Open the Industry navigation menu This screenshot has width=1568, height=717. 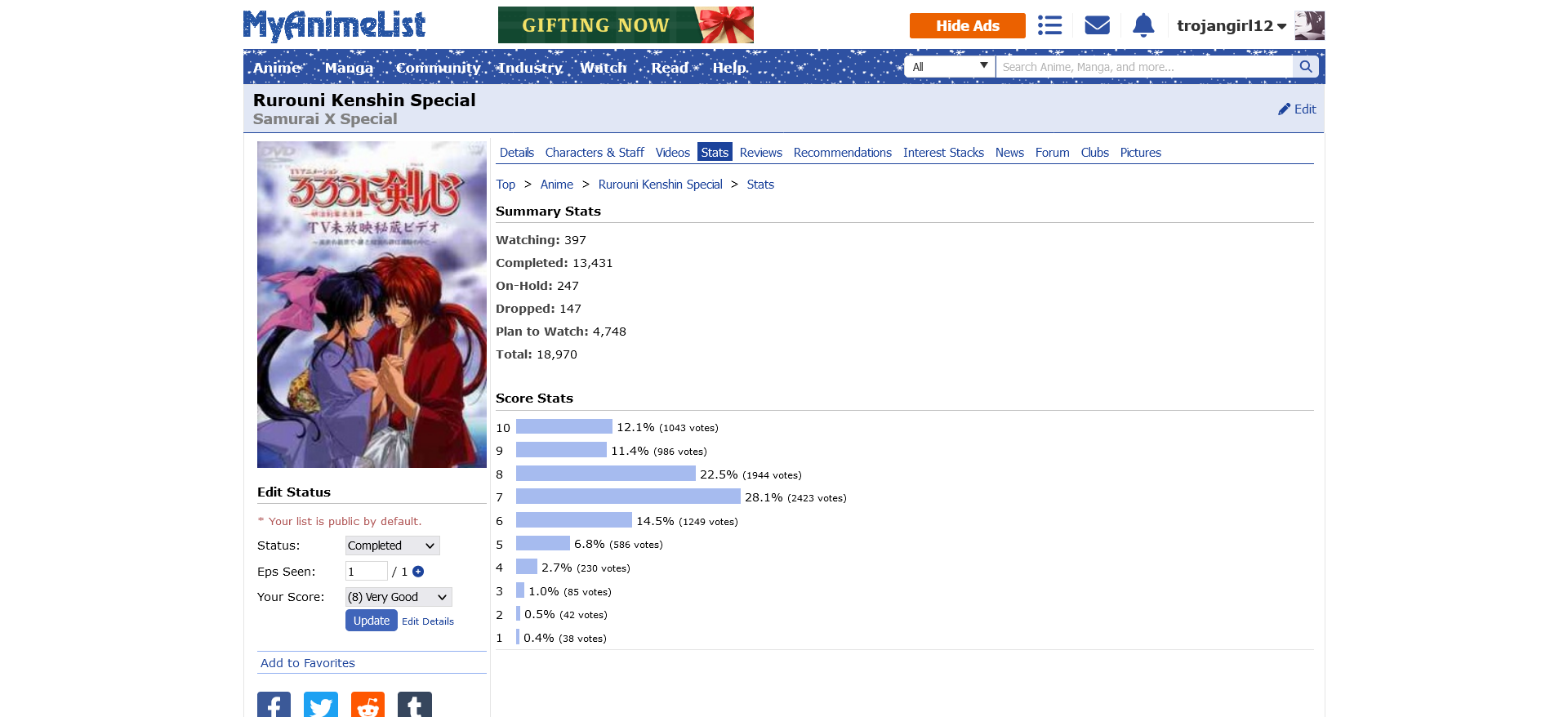click(x=530, y=68)
